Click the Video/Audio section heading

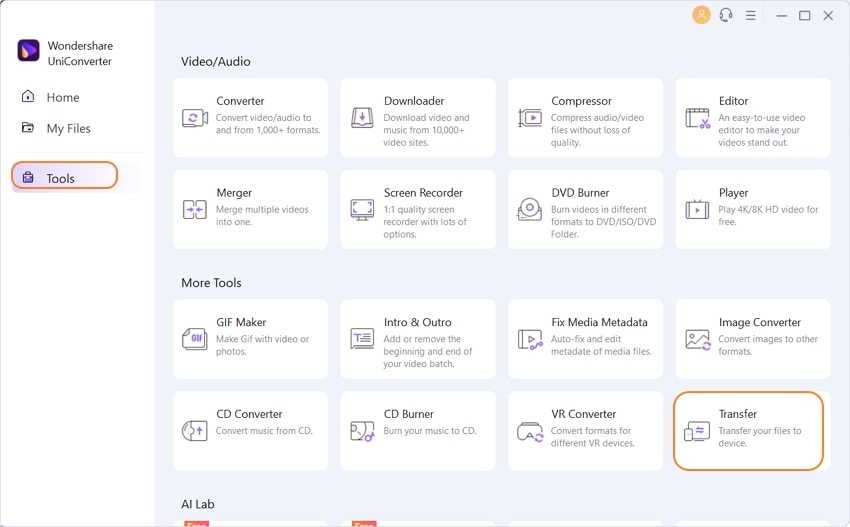click(x=215, y=61)
